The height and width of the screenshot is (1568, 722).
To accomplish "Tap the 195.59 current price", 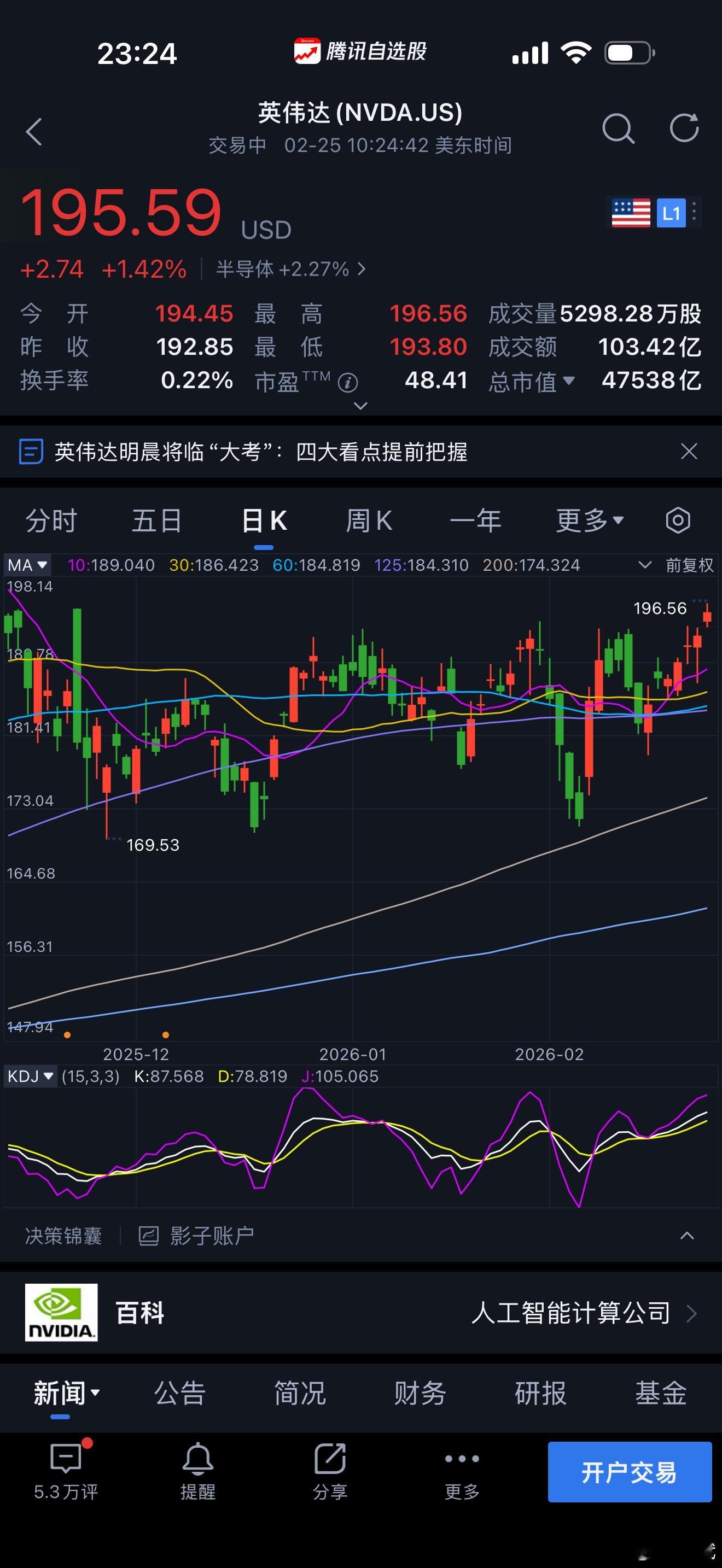I will point(121,213).
